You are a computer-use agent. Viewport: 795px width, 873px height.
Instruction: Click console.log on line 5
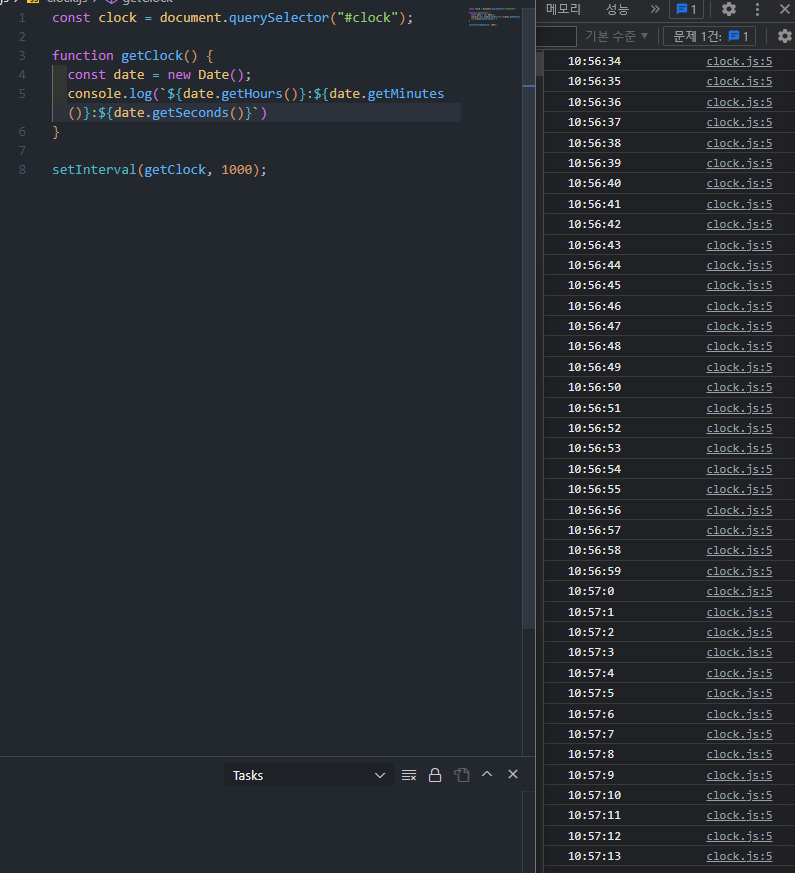(x=110, y=94)
